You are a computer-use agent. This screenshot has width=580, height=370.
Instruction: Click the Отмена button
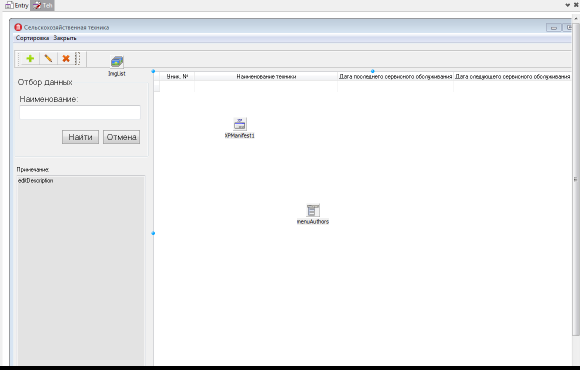coord(121,137)
